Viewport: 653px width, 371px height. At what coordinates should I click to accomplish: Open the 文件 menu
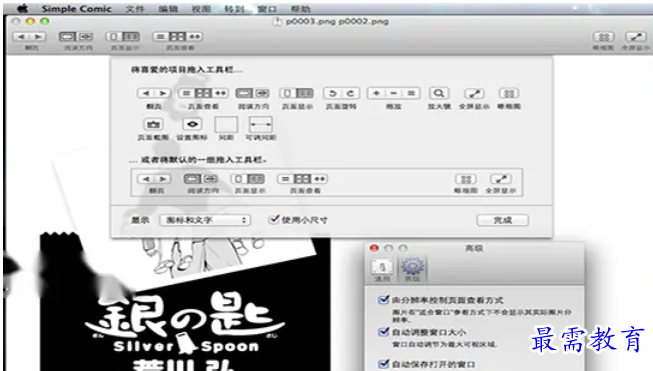(135, 9)
